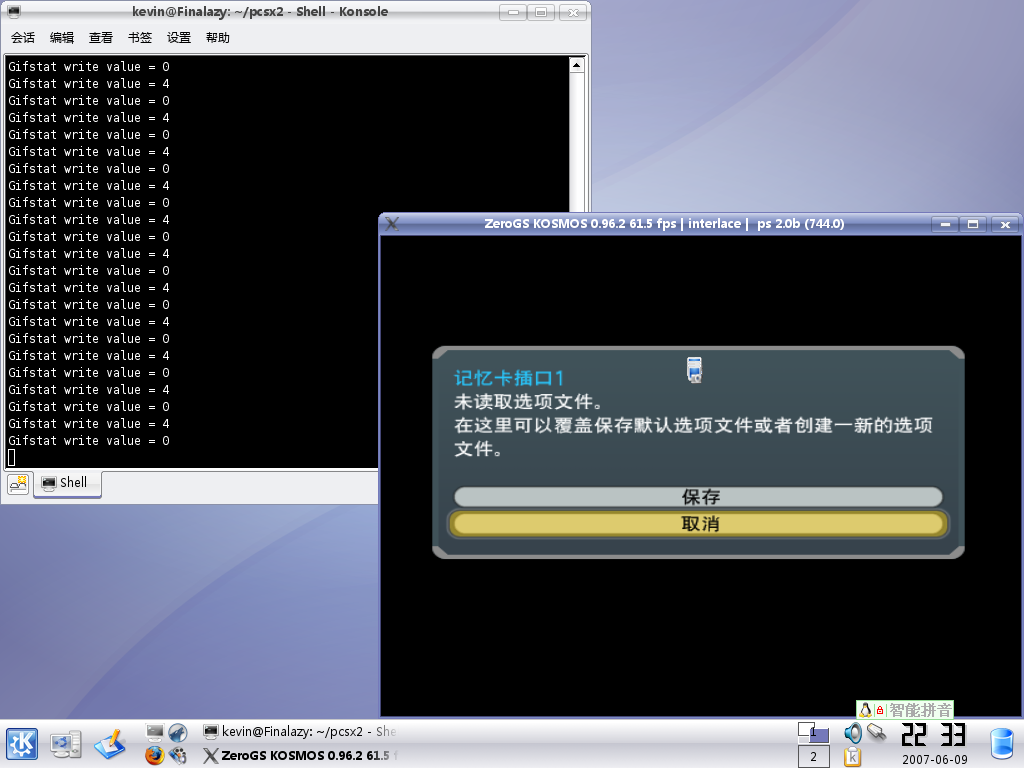Toggle the red lock in input method bar
The width and height of the screenshot is (1024, 768).
(x=880, y=710)
